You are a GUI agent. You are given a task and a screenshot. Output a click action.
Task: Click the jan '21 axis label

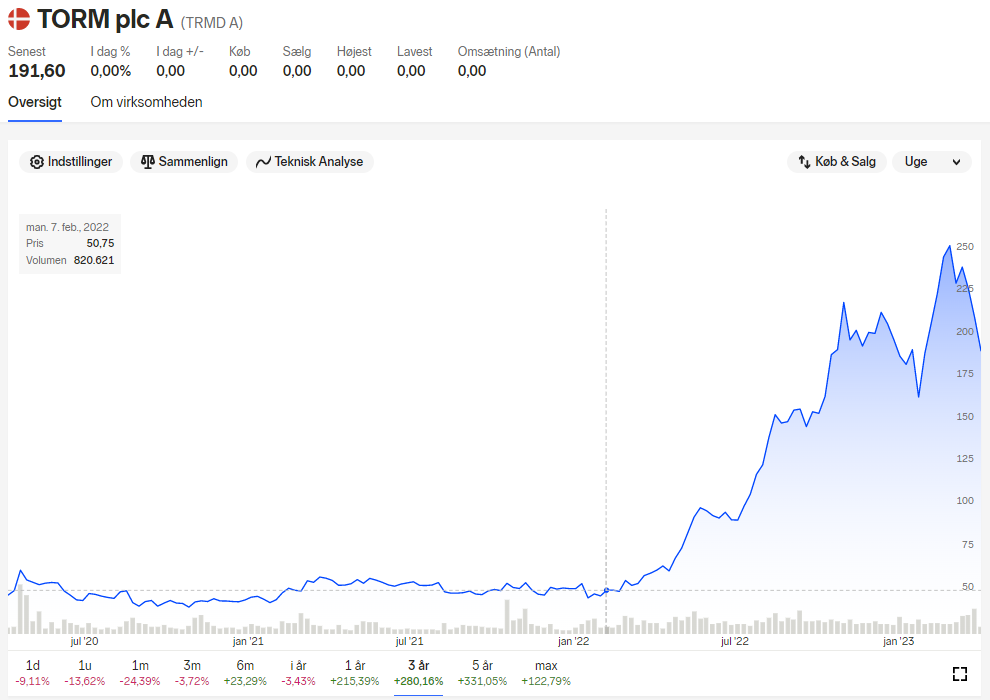[x=248, y=641]
